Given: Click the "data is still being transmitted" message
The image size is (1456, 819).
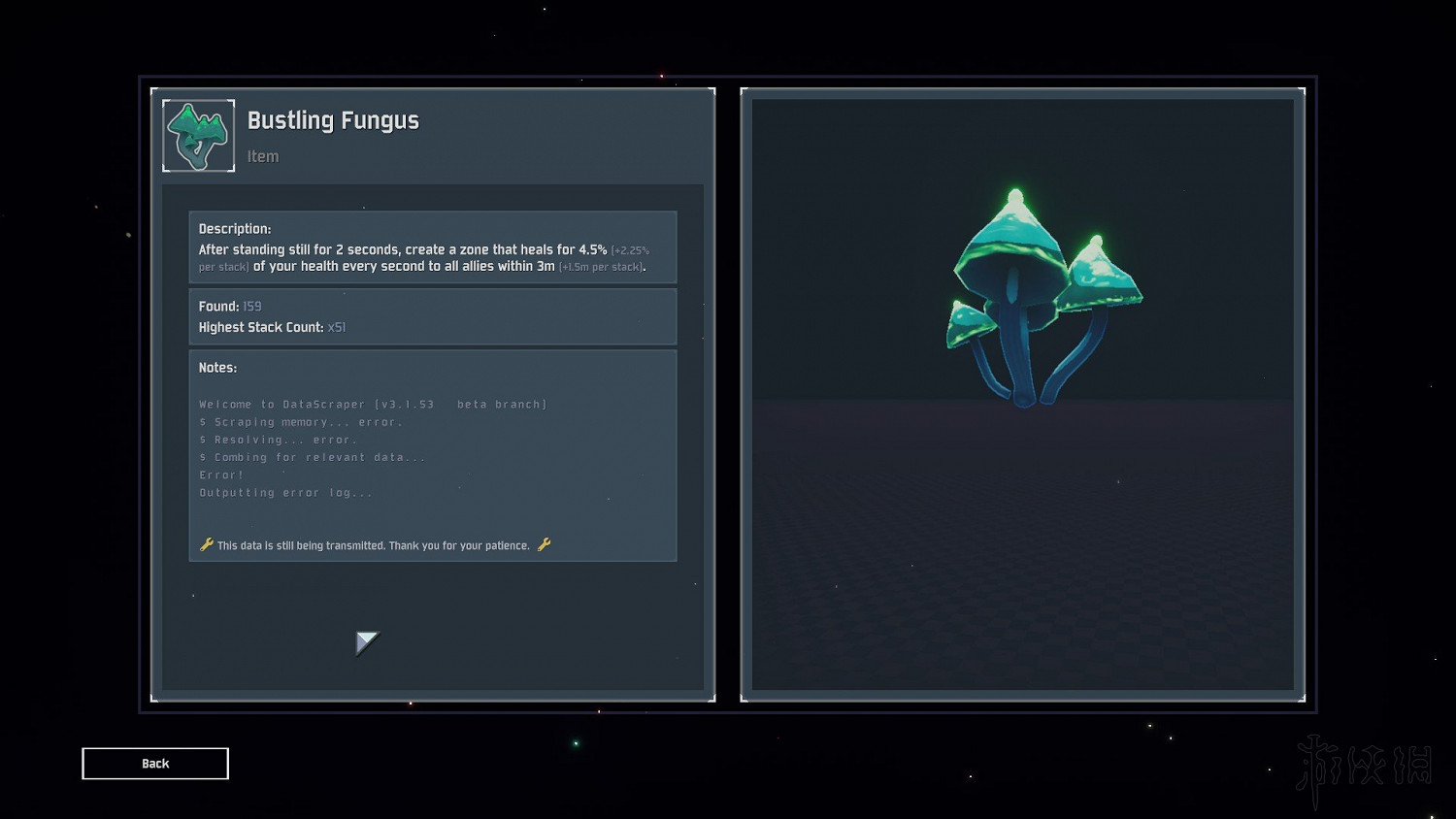Looking at the screenshot, I should (x=374, y=545).
